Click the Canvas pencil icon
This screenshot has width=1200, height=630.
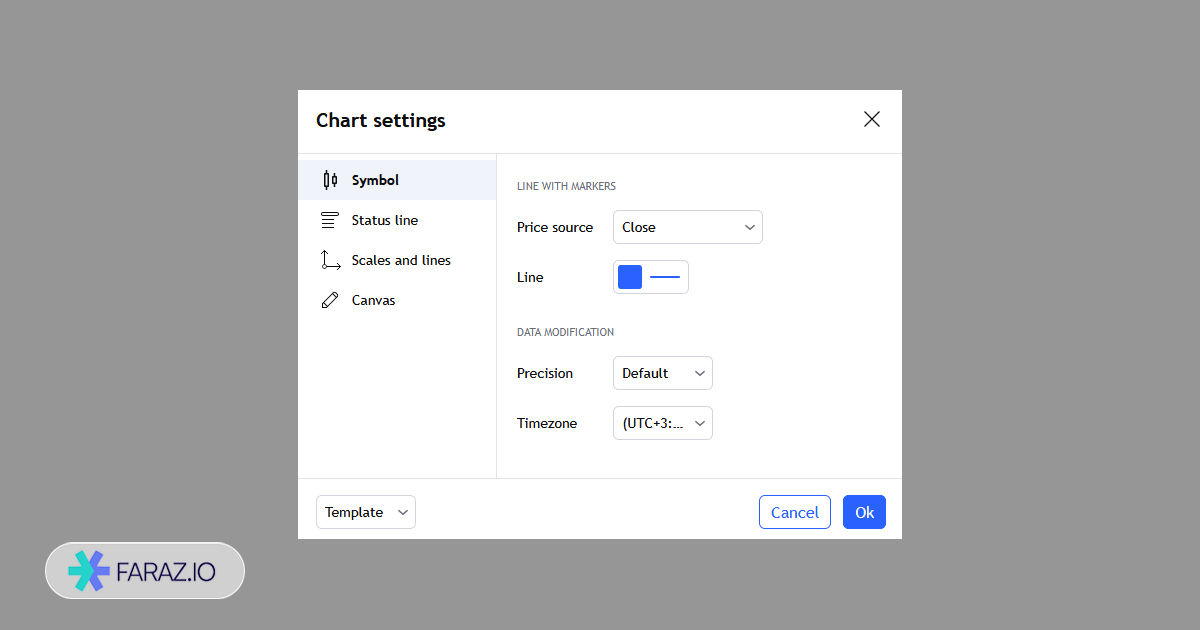(330, 300)
